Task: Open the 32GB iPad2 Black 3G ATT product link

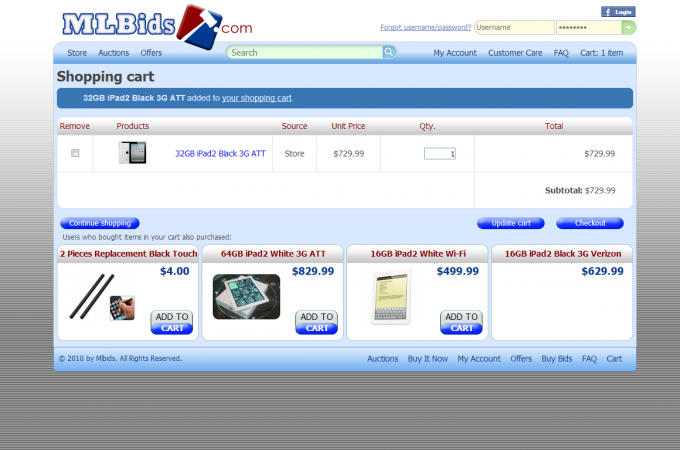Action: 220,153
